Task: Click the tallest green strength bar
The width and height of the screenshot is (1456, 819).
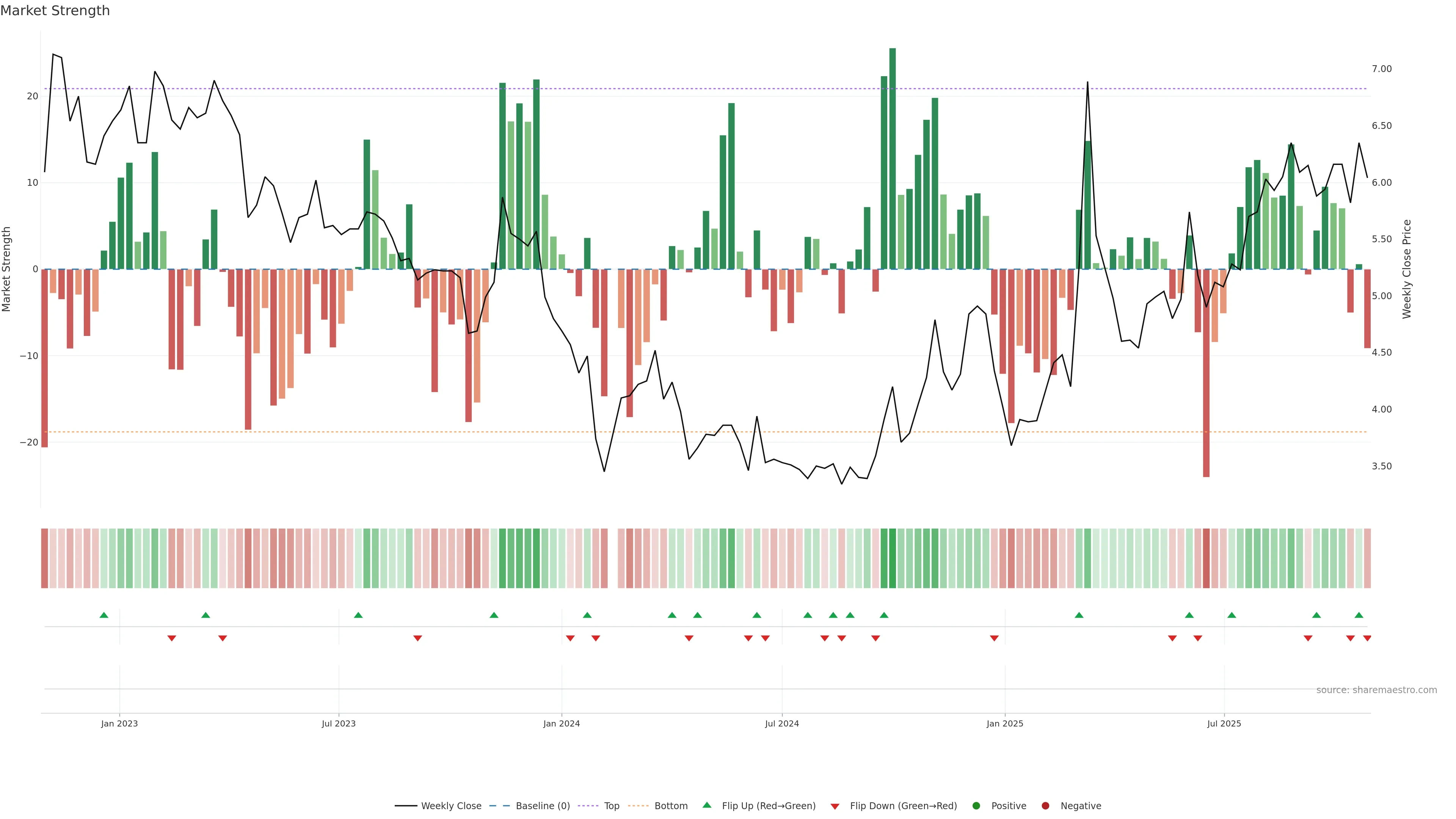Action: click(x=893, y=158)
